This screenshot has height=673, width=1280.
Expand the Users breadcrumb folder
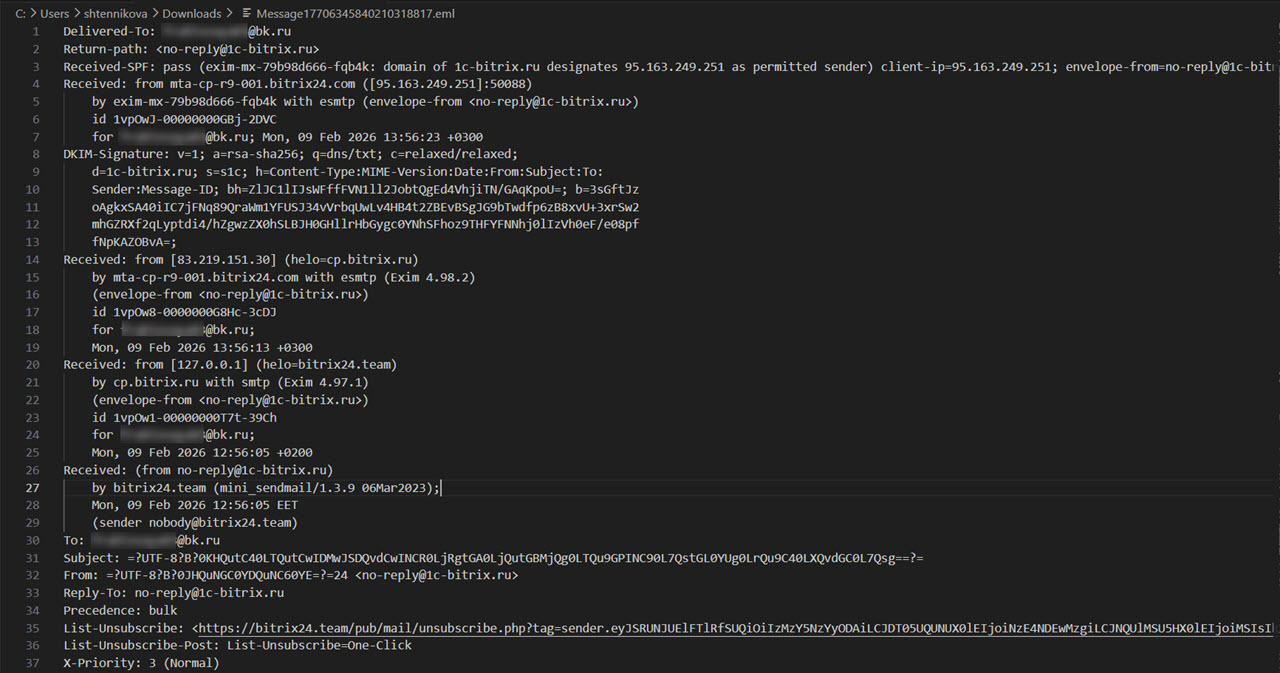[55, 14]
